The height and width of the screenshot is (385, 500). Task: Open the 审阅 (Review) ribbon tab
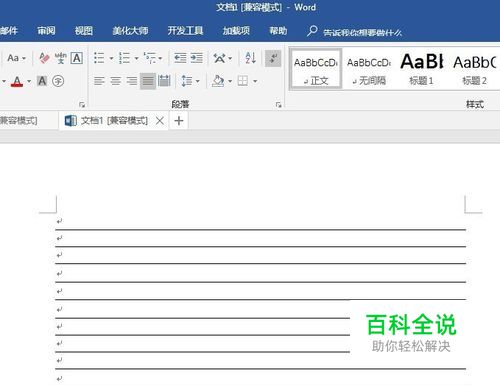click(x=46, y=31)
